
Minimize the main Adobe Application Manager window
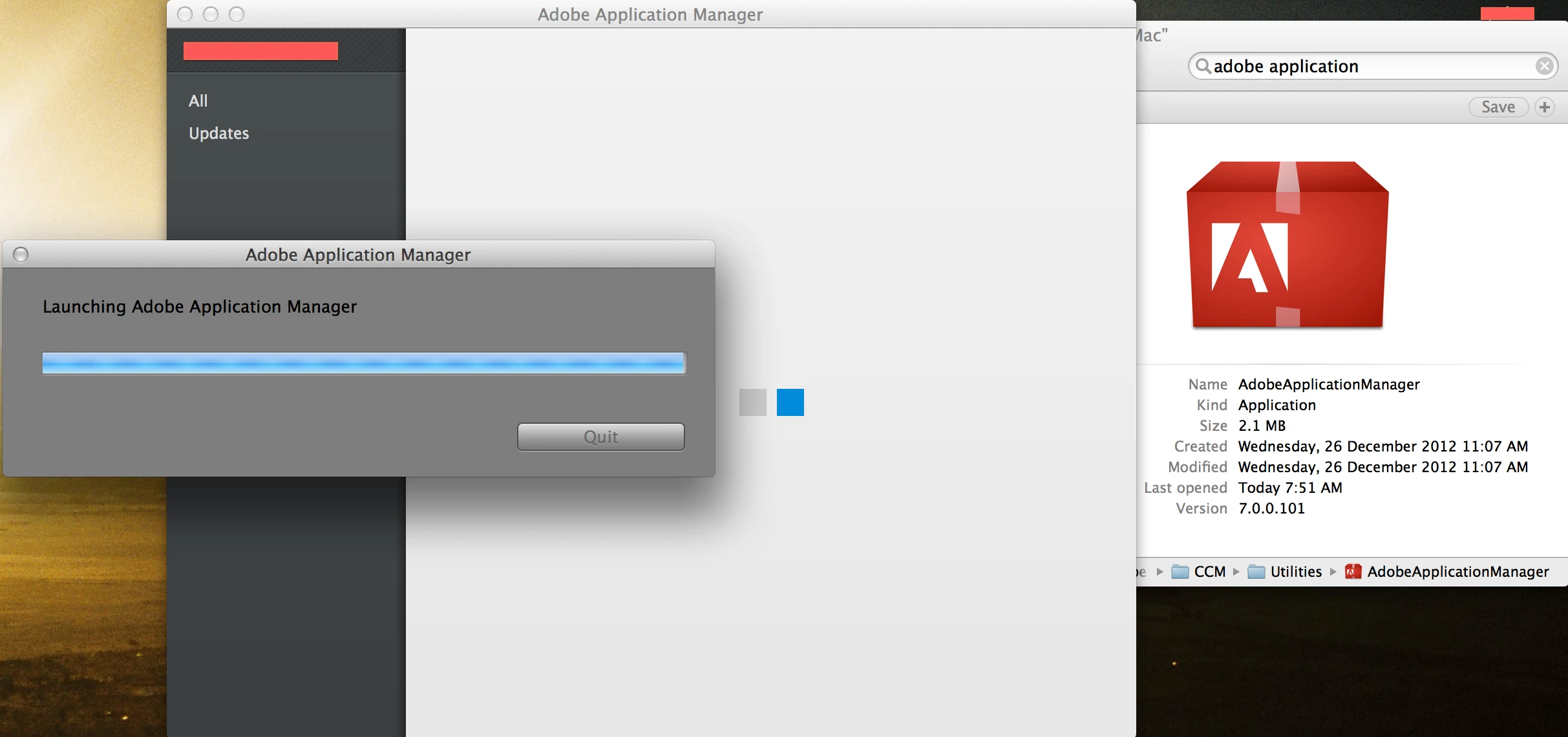click(x=211, y=14)
